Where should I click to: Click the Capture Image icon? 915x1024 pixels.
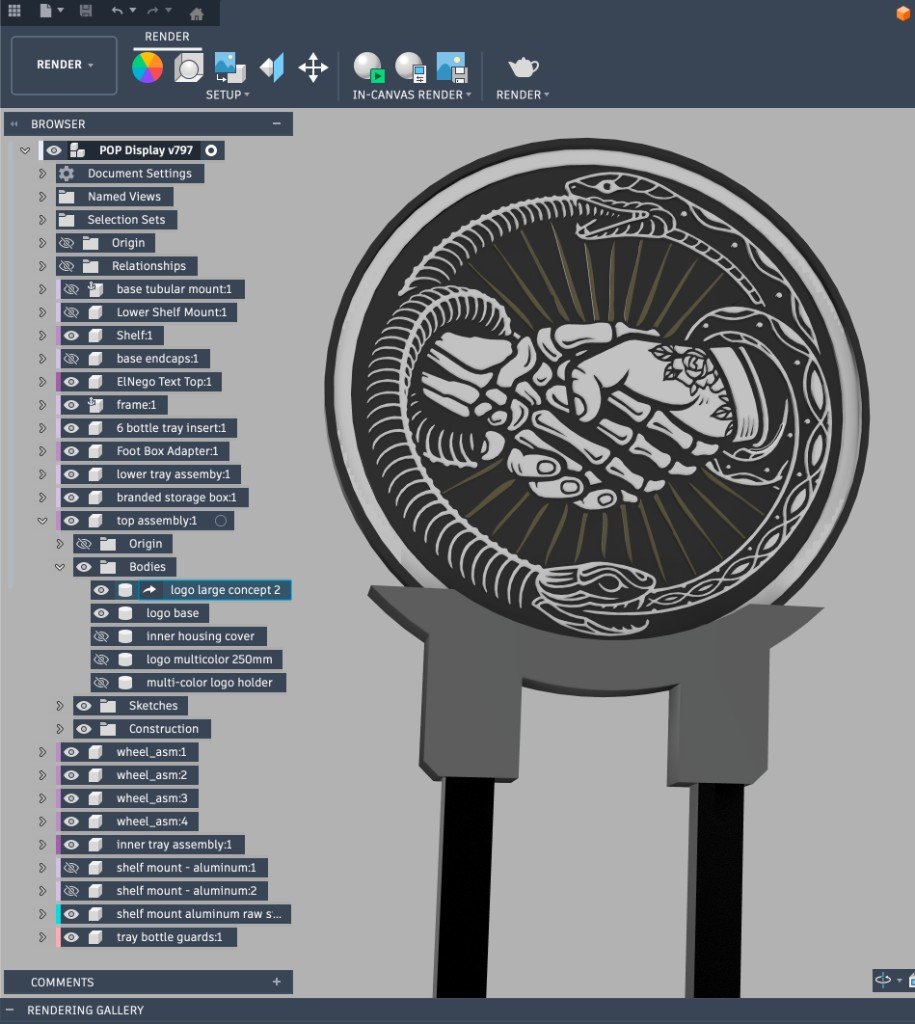[x=451, y=68]
